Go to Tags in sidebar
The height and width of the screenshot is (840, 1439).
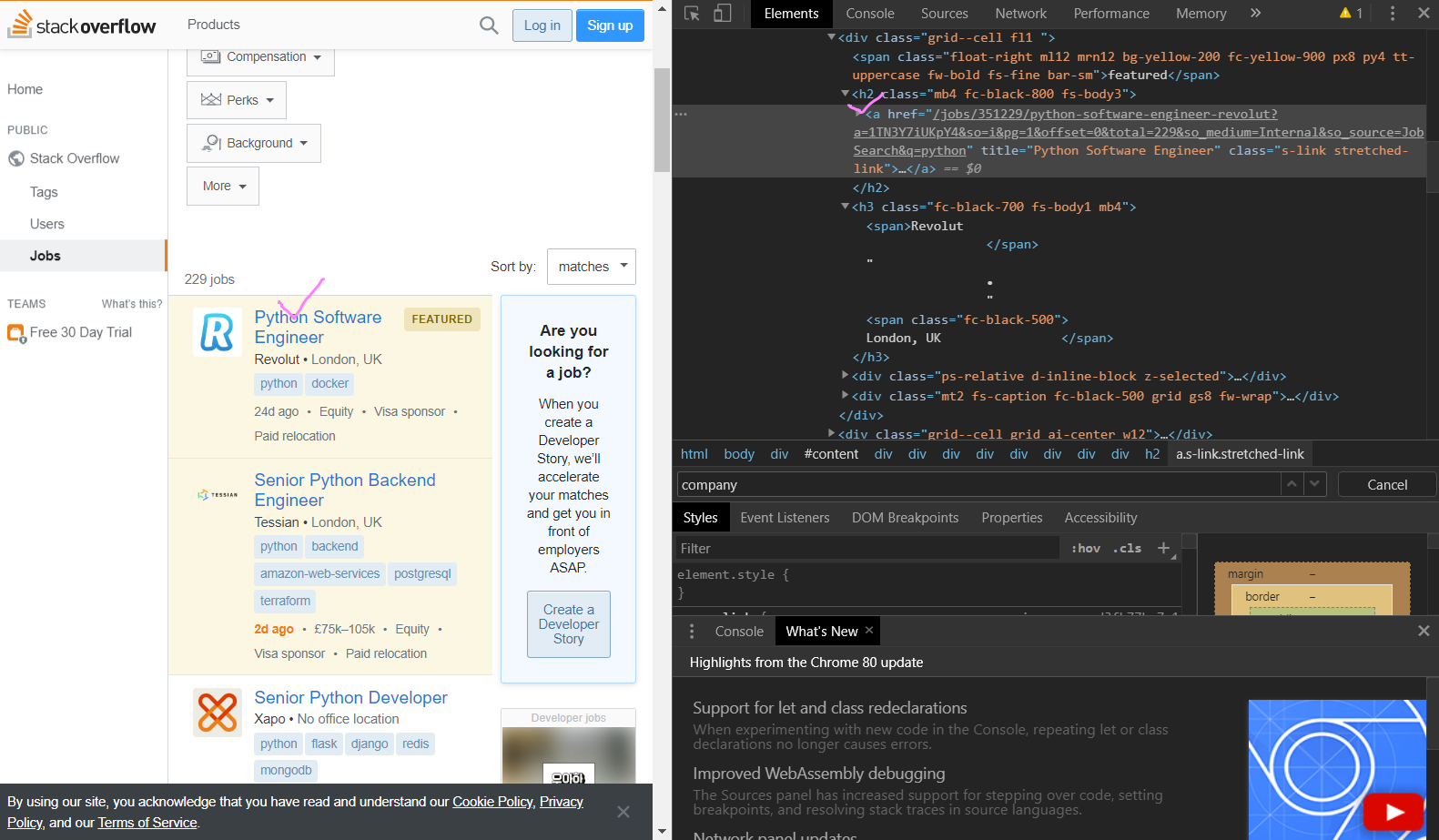[44, 192]
